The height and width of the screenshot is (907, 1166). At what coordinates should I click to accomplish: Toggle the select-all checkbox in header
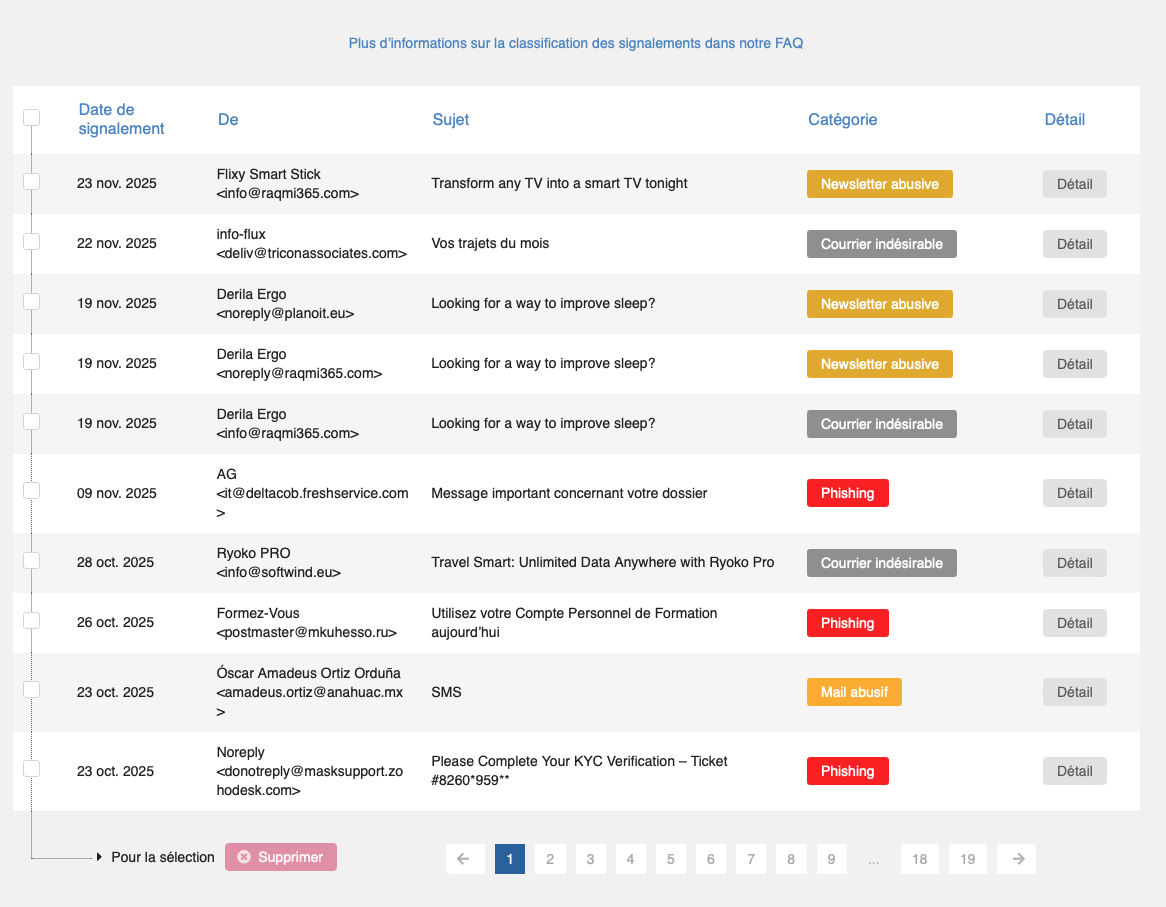(x=31, y=118)
